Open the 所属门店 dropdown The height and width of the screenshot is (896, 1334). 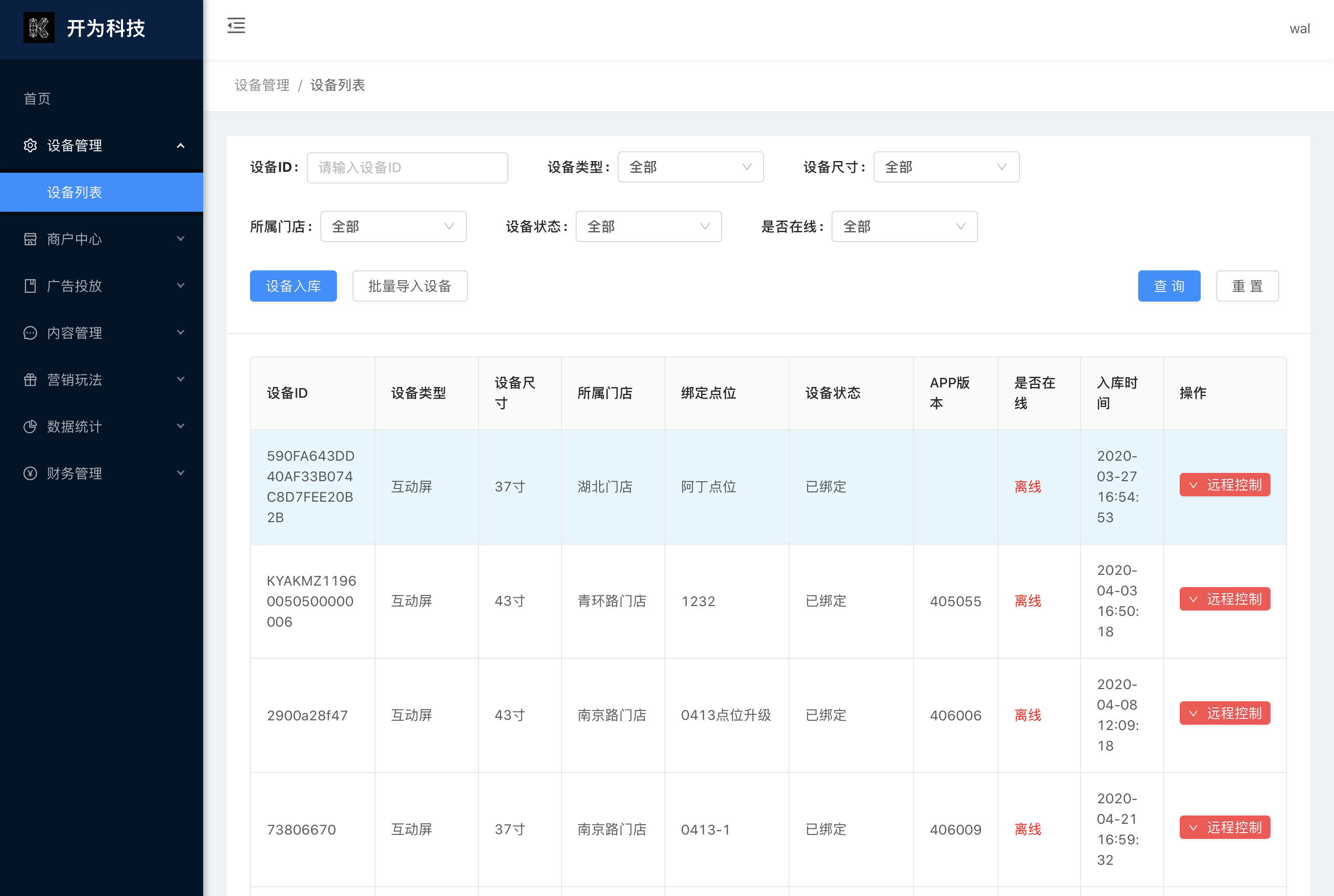[x=393, y=226]
